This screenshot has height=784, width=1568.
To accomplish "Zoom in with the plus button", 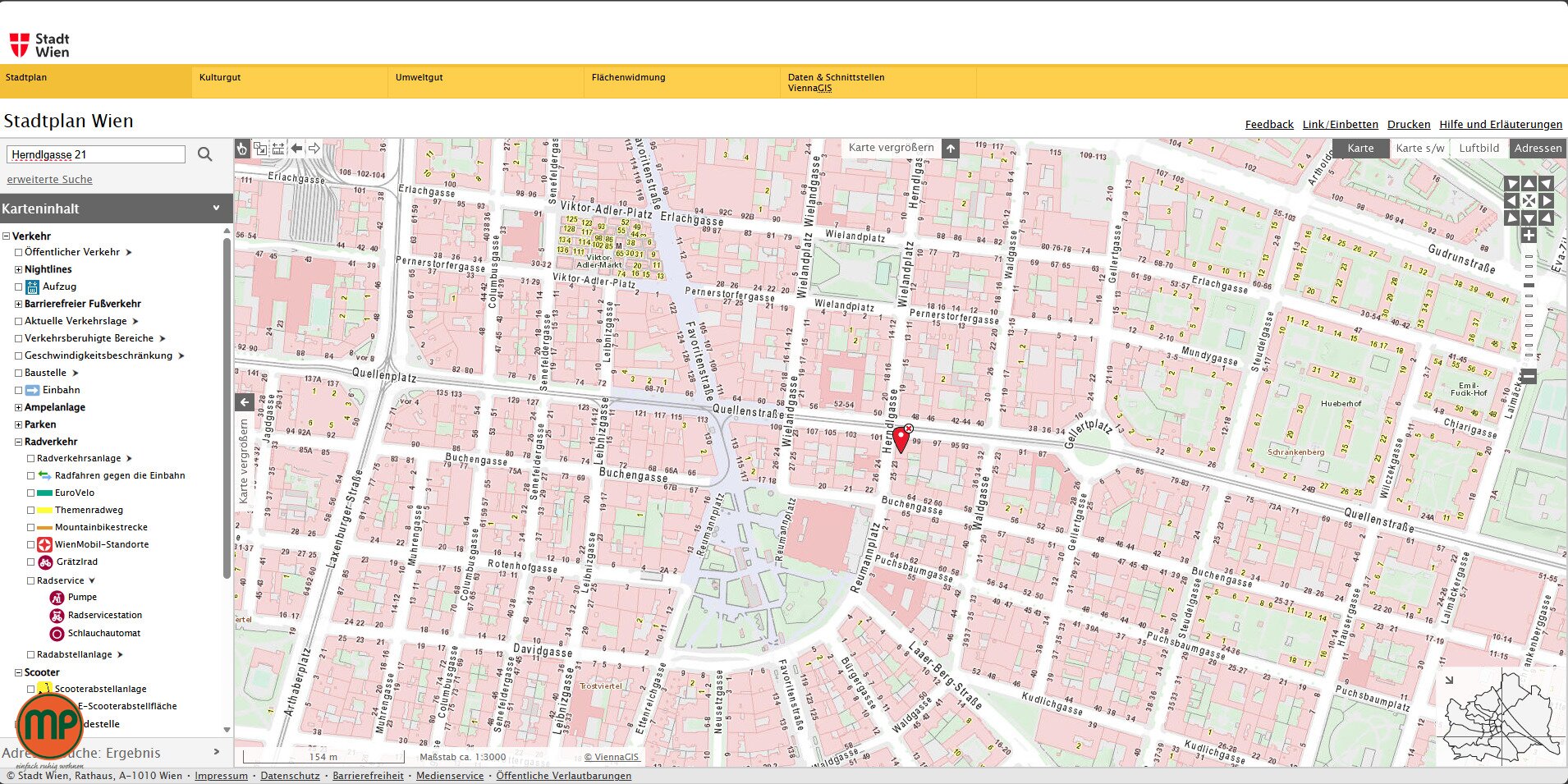I will [1529, 236].
